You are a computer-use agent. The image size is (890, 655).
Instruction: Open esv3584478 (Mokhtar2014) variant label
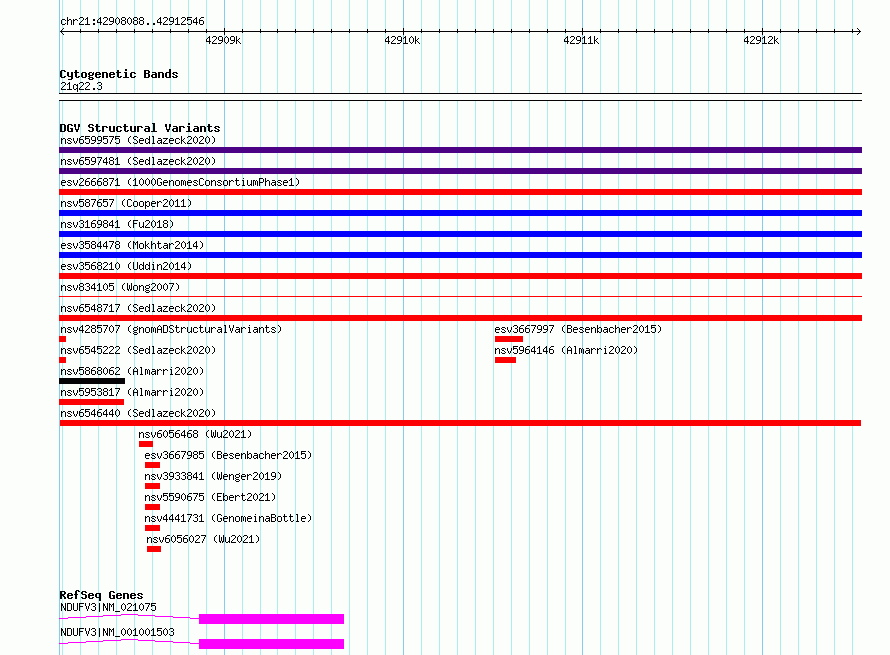pos(132,245)
